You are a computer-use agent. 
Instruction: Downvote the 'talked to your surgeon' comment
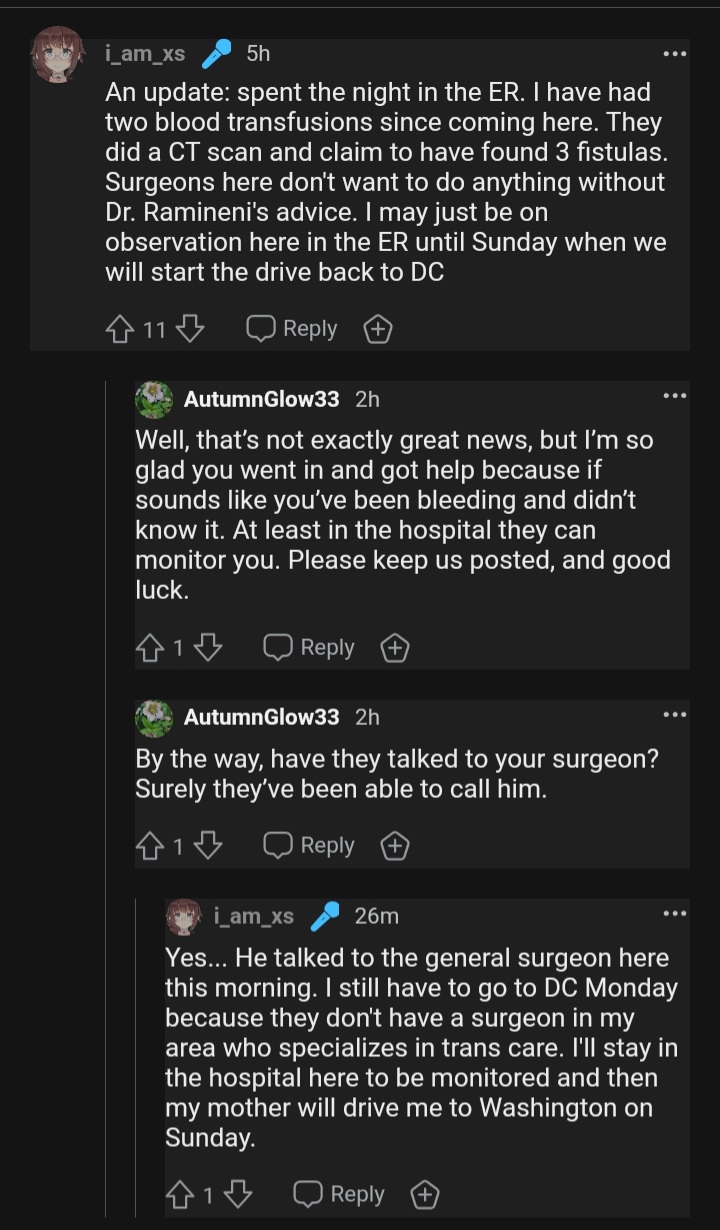coord(208,846)
